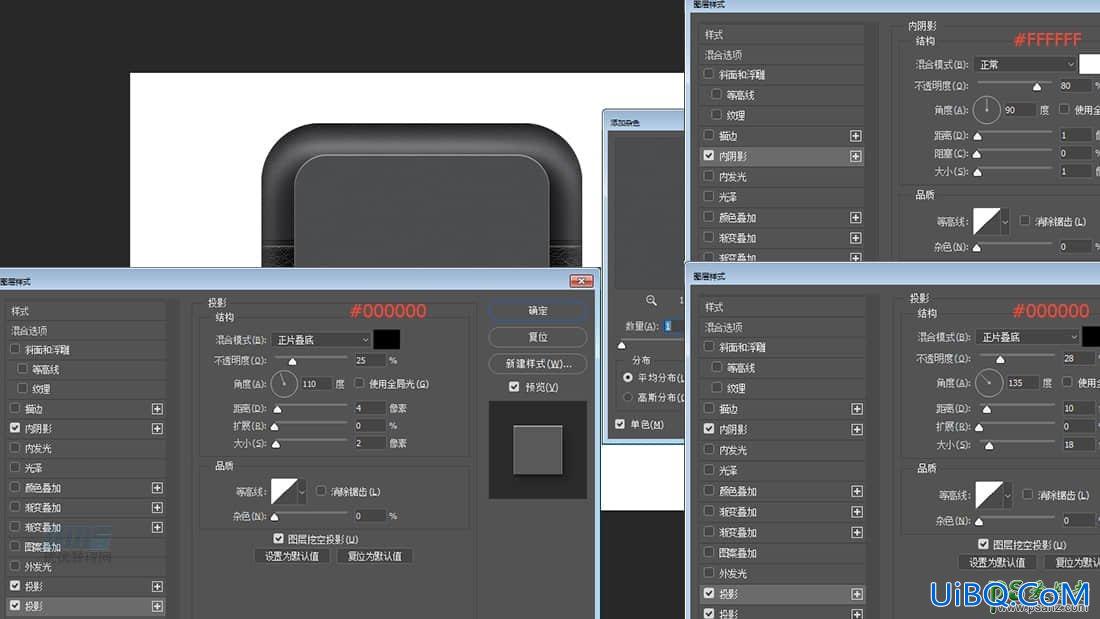Click the angle dial next to 110 degrees

pos(284,384)
